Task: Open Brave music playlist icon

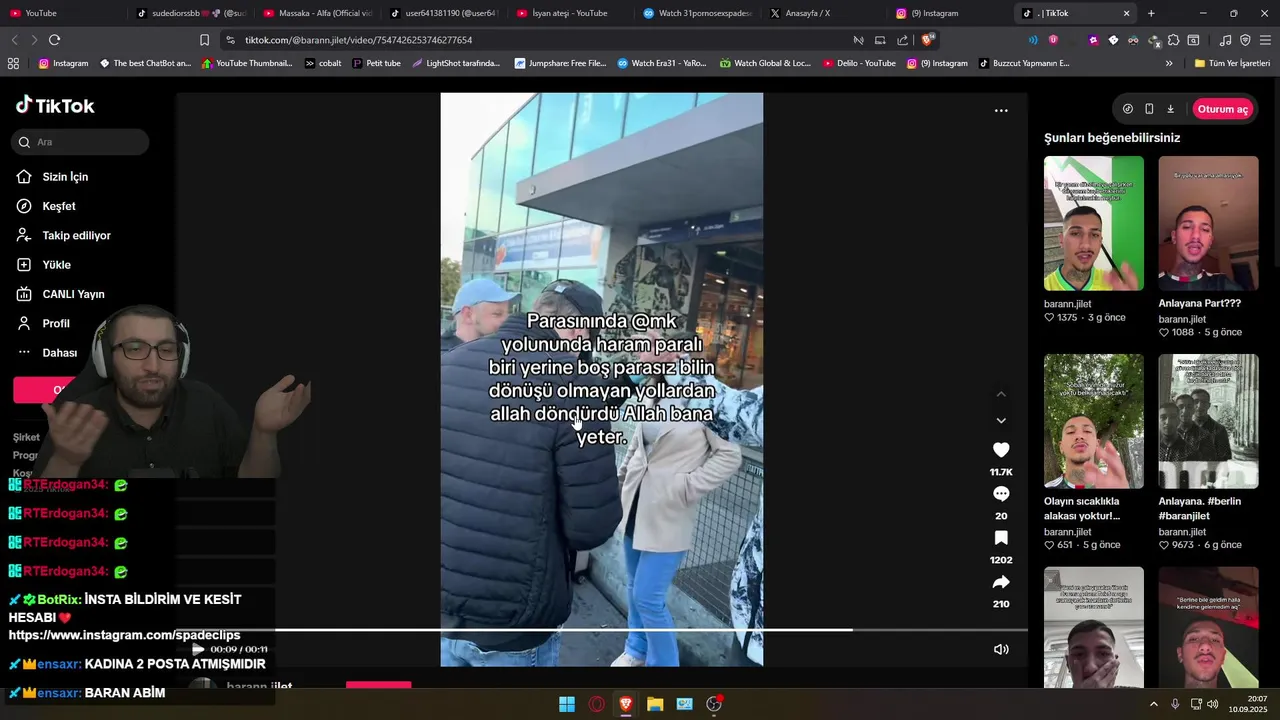Action: pos(1225,40)
